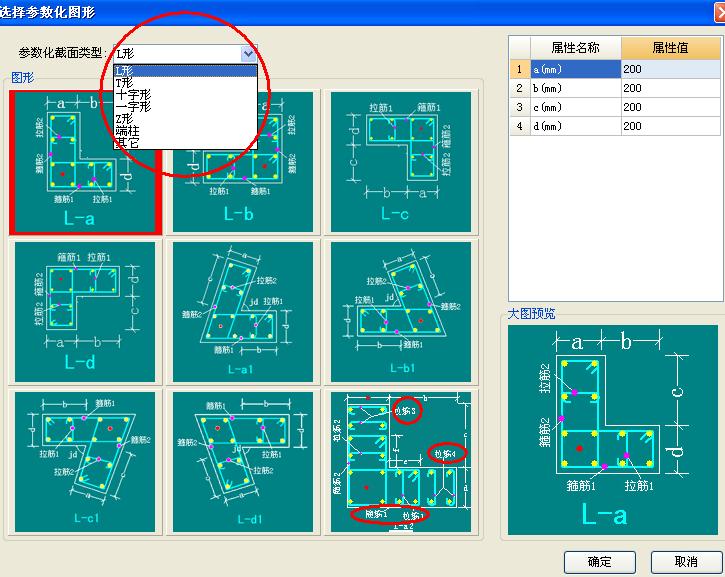The image size is (725, 577).
Task: Select the b(mm) property name cell
Action: coord(575,88)
